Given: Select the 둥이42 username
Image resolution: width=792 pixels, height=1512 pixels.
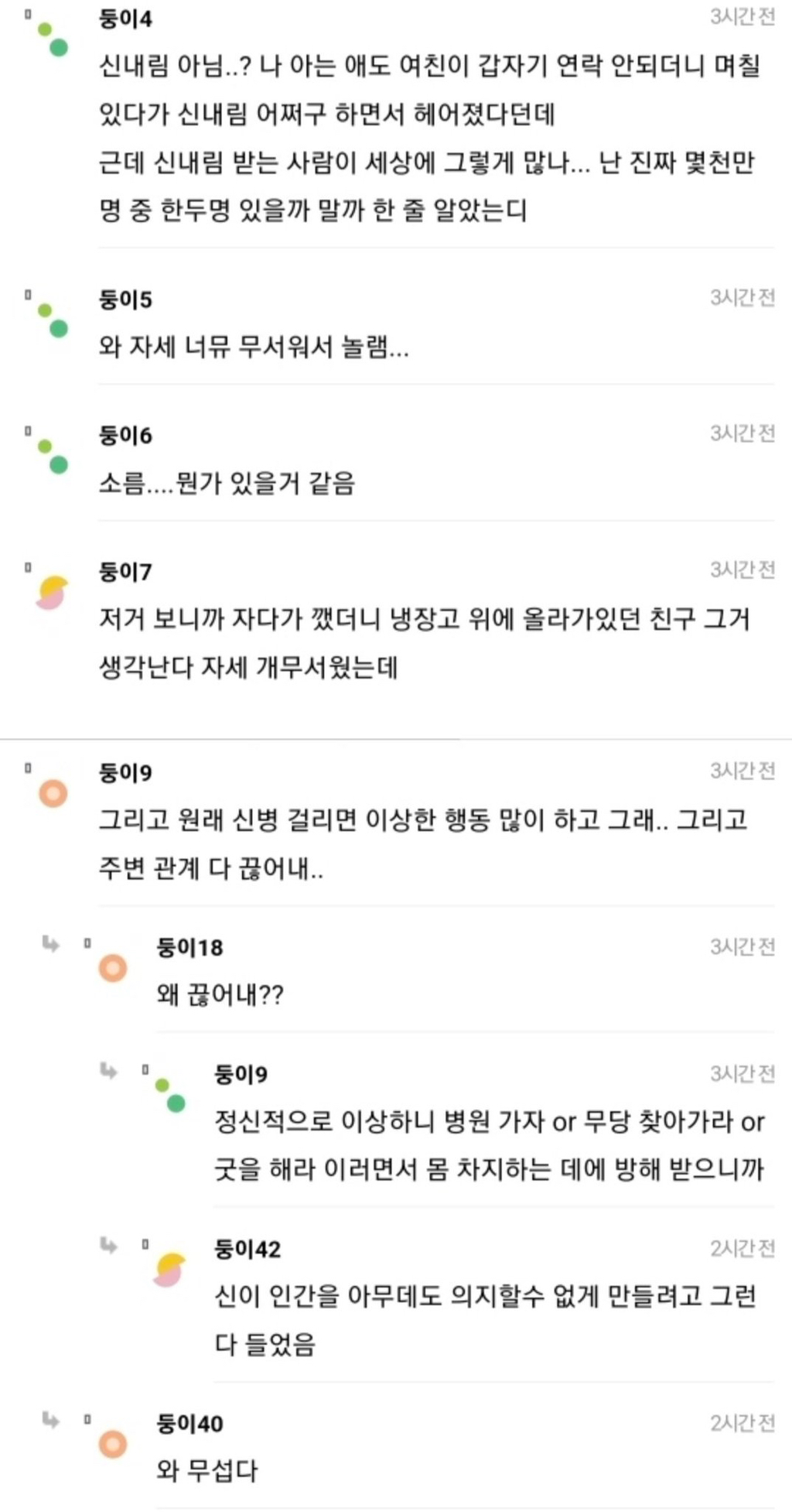Looking at the screenshot, I should [x=247, y=1249].
